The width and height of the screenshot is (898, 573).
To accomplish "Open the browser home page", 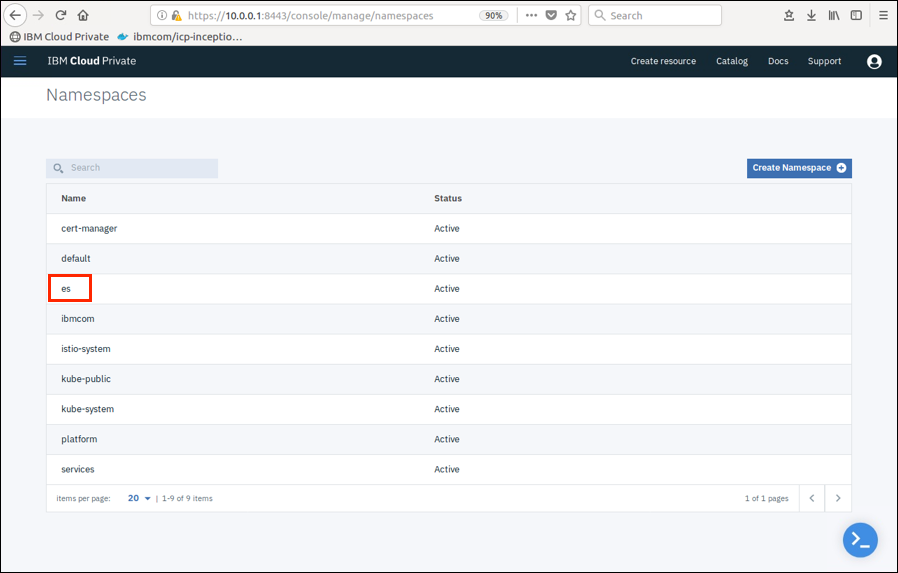I will [x=83, y=15].
